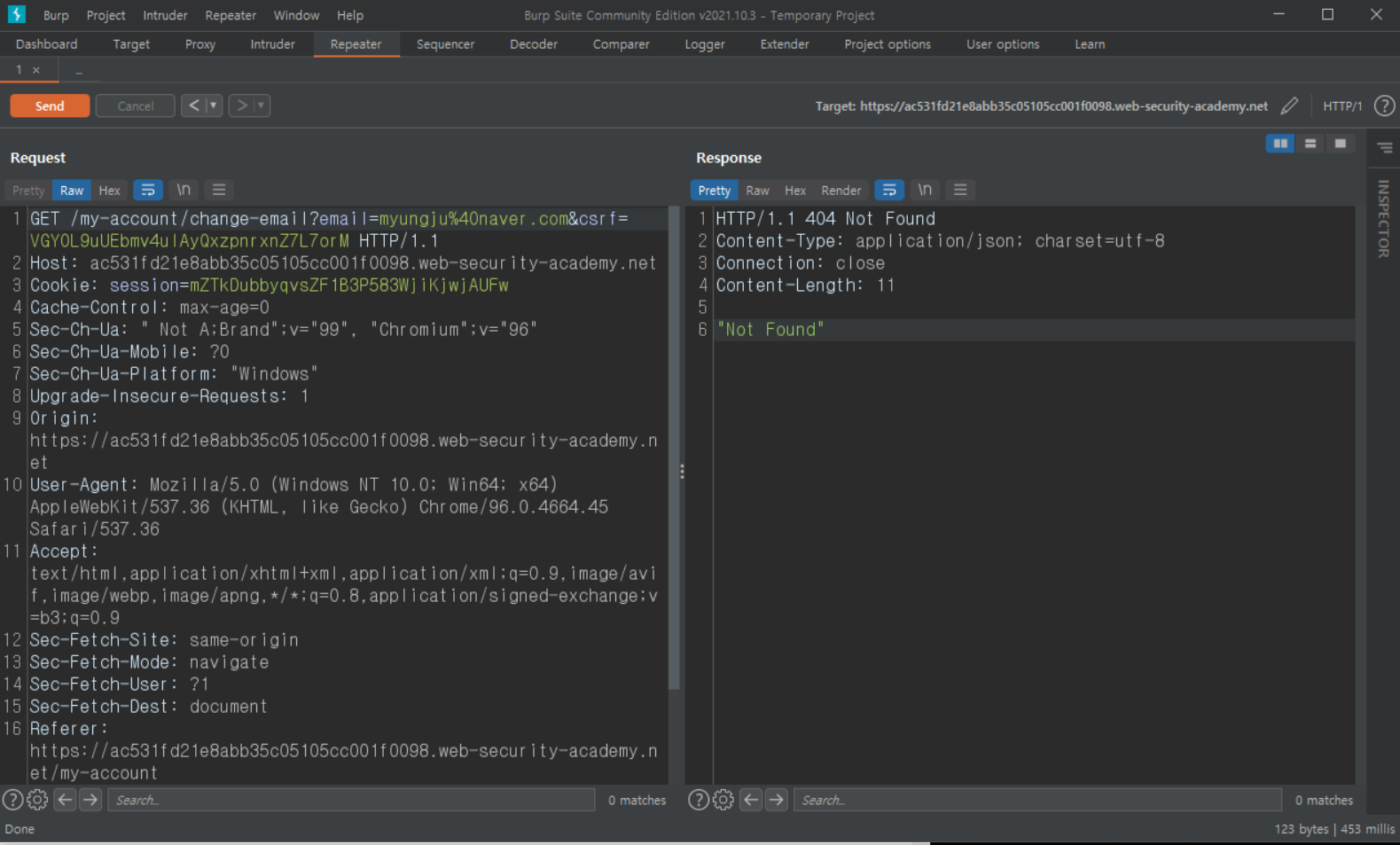Viewport: 1400px width, 845px height.
Task: Click the Response search input field
Action: click(x=1037, y=800)
